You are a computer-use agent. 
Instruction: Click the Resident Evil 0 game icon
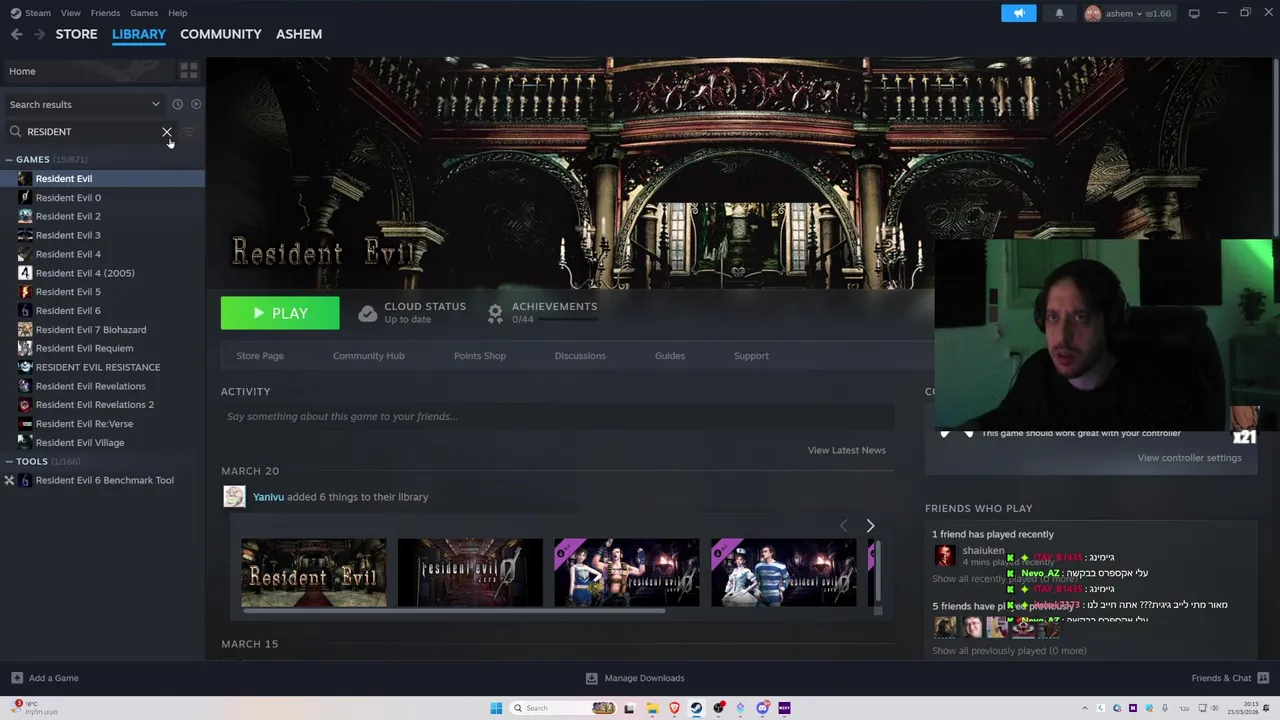pyautogui.click(x=25, y=197)
